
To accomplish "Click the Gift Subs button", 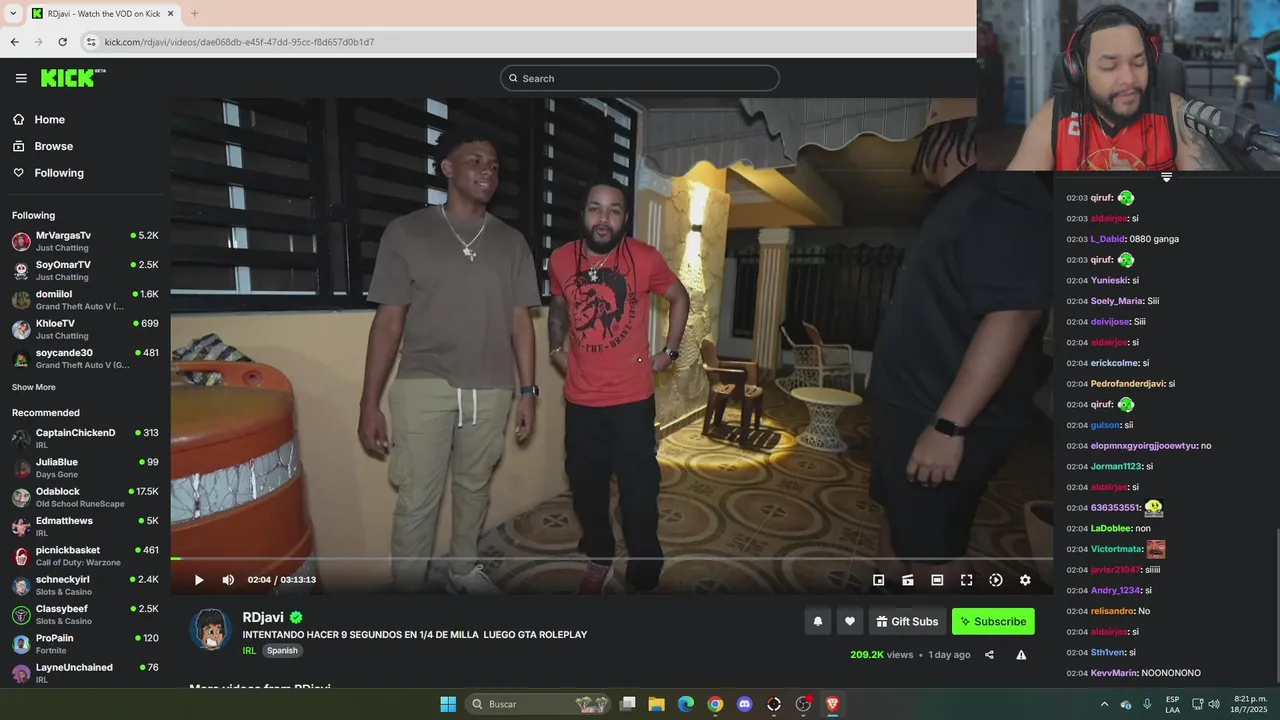I will (x=907, y=621).
